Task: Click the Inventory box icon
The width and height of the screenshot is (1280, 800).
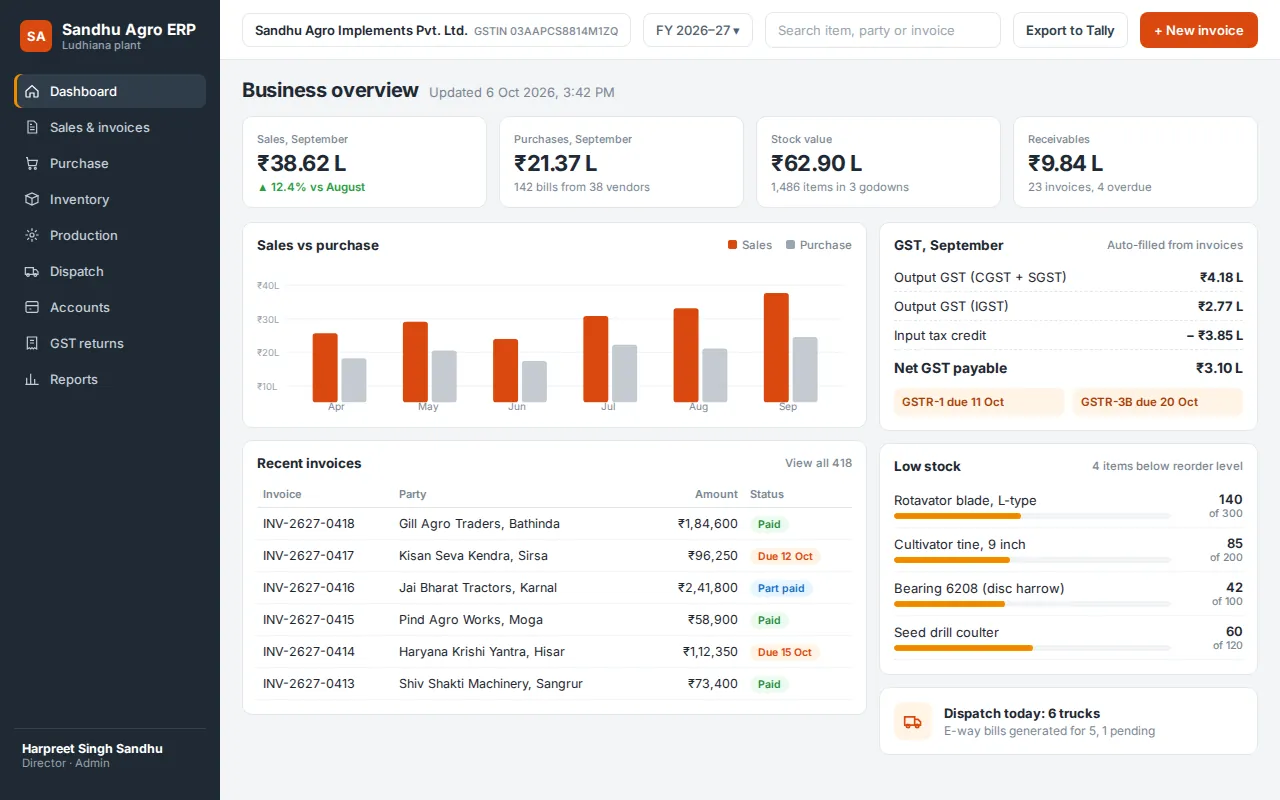Action: tap(32, 199)
